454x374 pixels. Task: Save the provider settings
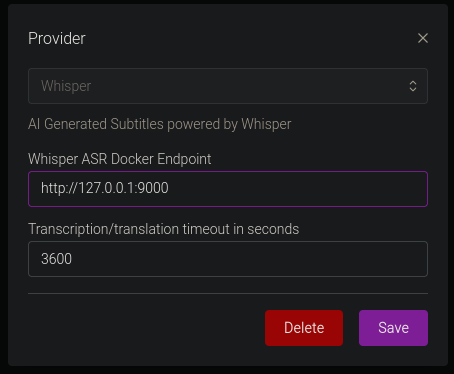393,328
